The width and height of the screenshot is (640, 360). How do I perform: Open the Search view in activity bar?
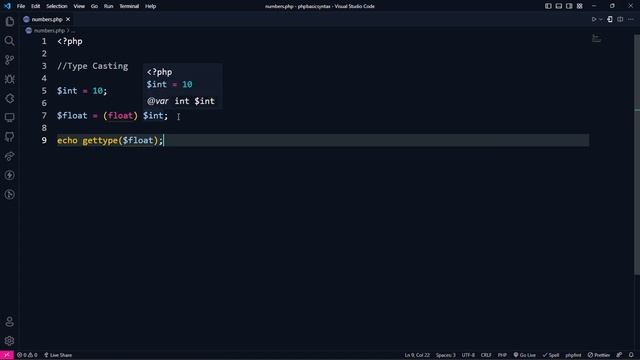pos(9,41)
